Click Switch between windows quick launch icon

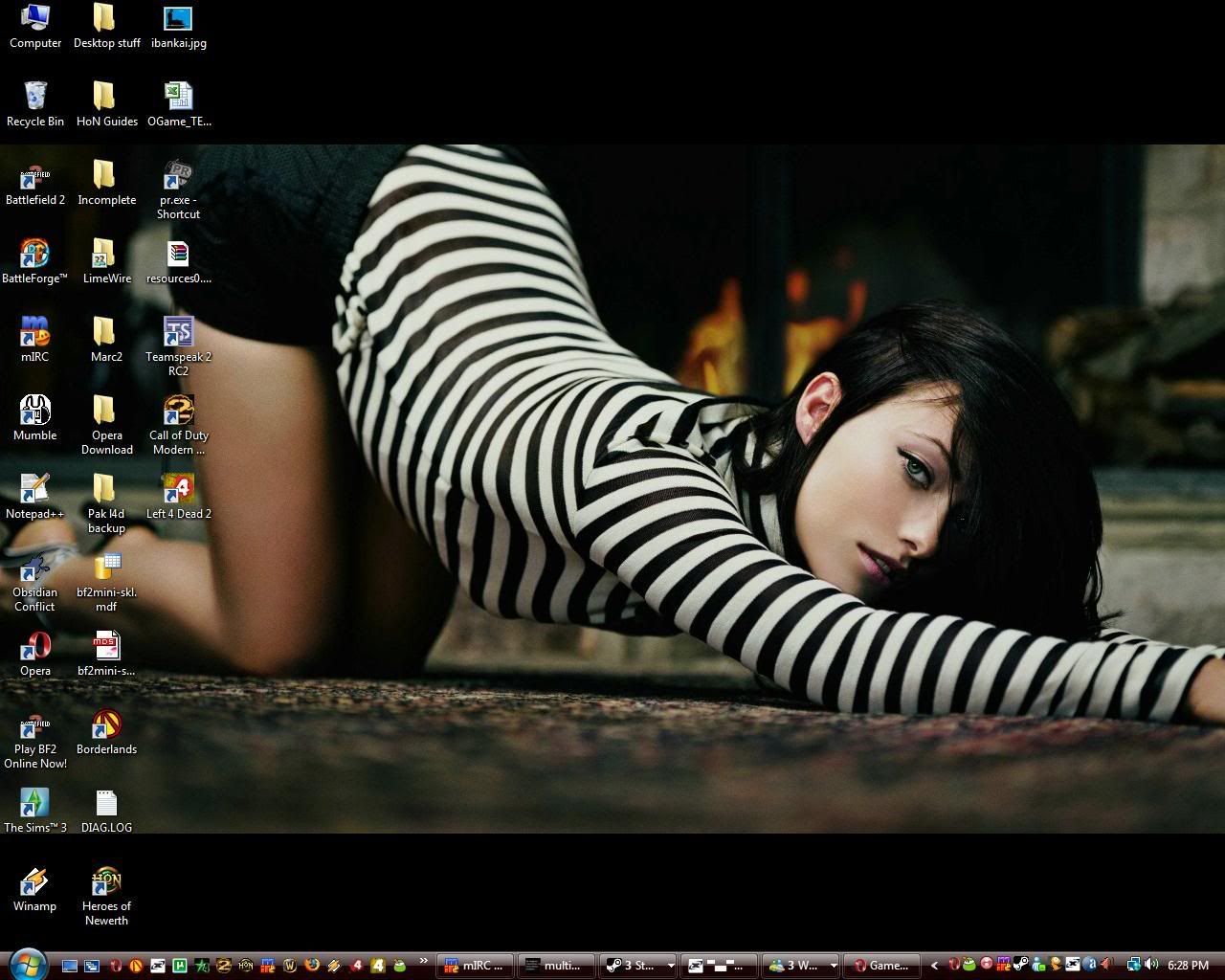pyautogui.click(x=92, y=966)
